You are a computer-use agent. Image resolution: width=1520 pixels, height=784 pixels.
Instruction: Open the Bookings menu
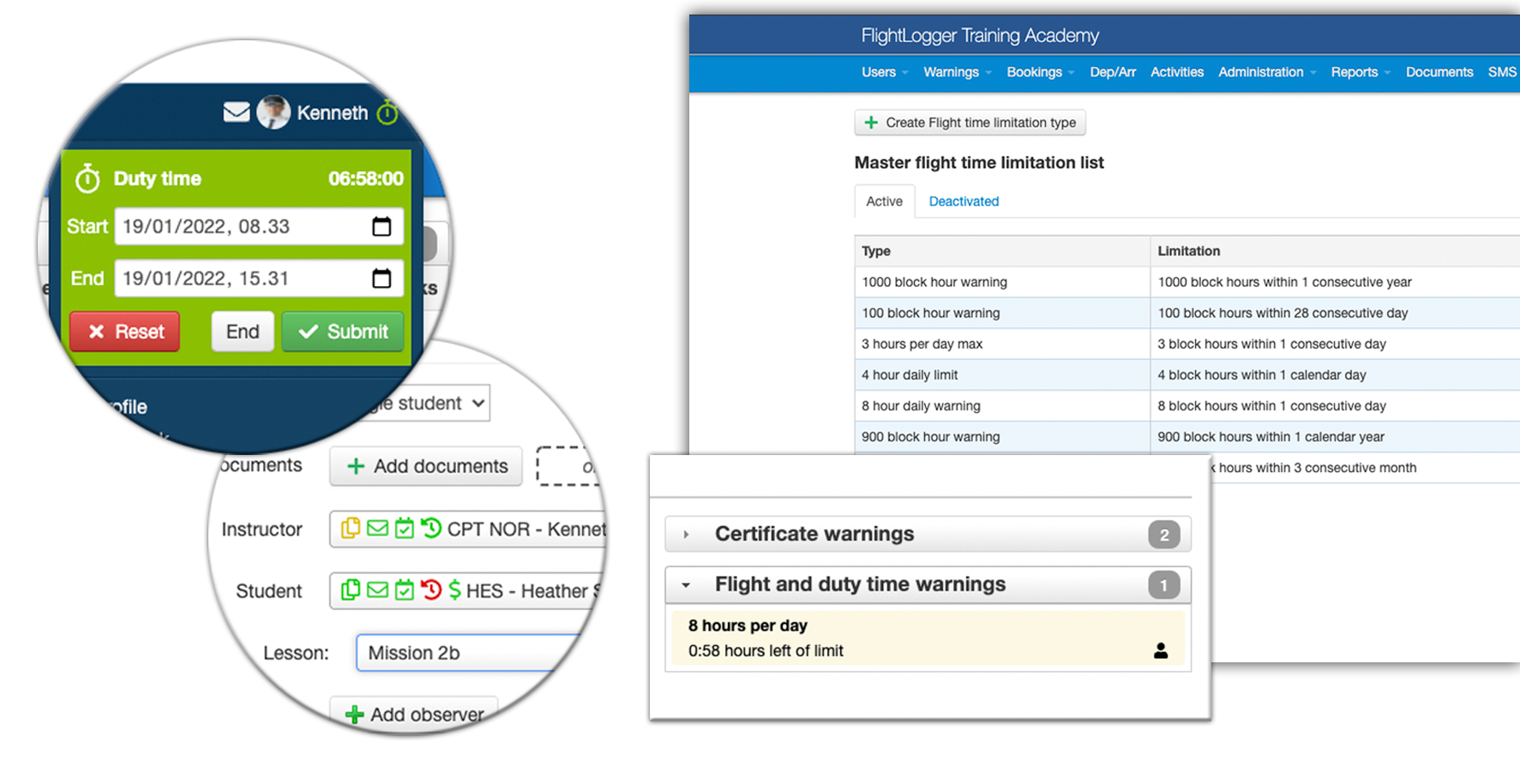[1040, 72]
